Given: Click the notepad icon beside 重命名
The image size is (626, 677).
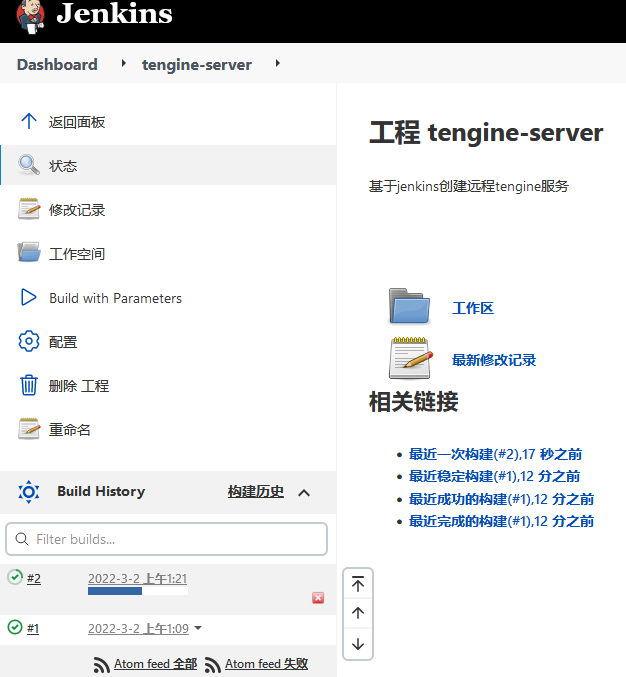Looking at the screenshot, I should 29,429.
